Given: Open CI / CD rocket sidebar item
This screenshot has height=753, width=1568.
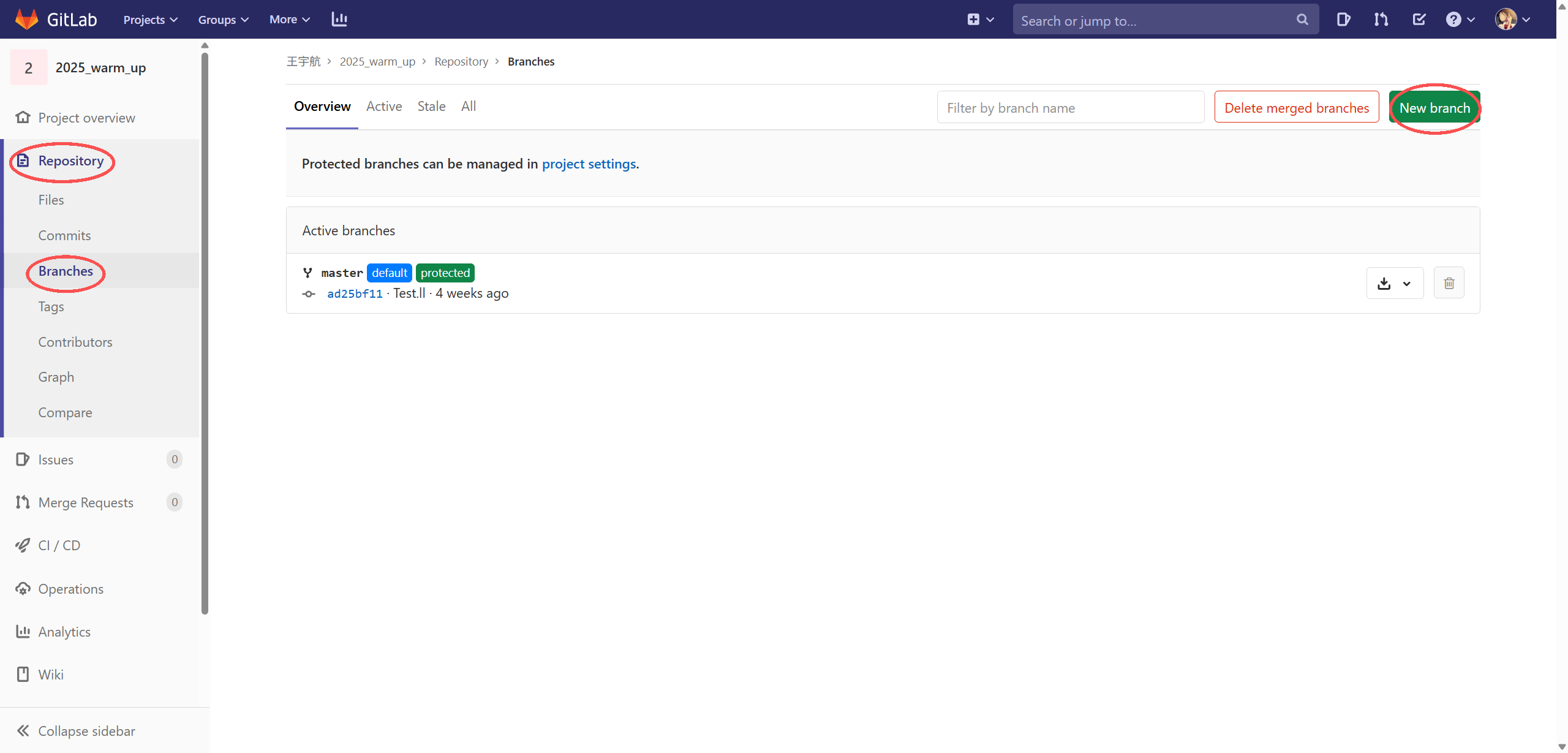Looking at the screenshot, I should [x=59, y=545].
